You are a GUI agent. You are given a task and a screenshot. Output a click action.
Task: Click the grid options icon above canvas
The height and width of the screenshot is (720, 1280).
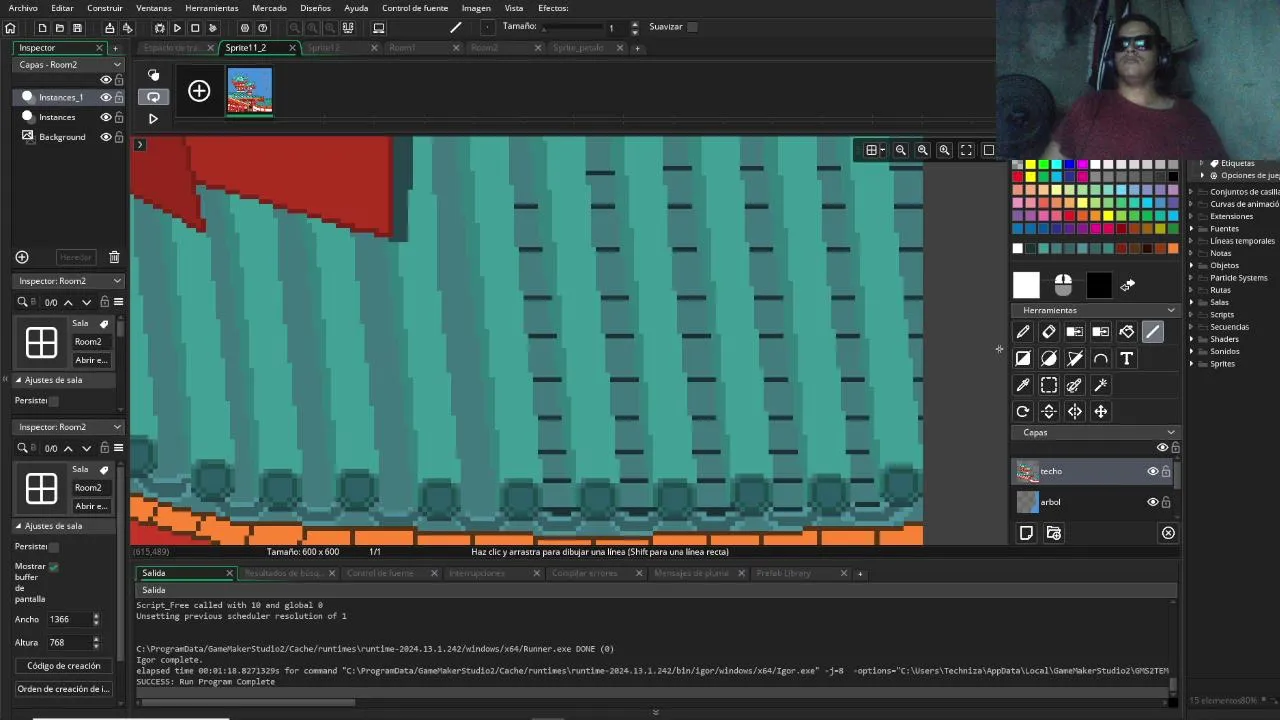click(874, 150)
